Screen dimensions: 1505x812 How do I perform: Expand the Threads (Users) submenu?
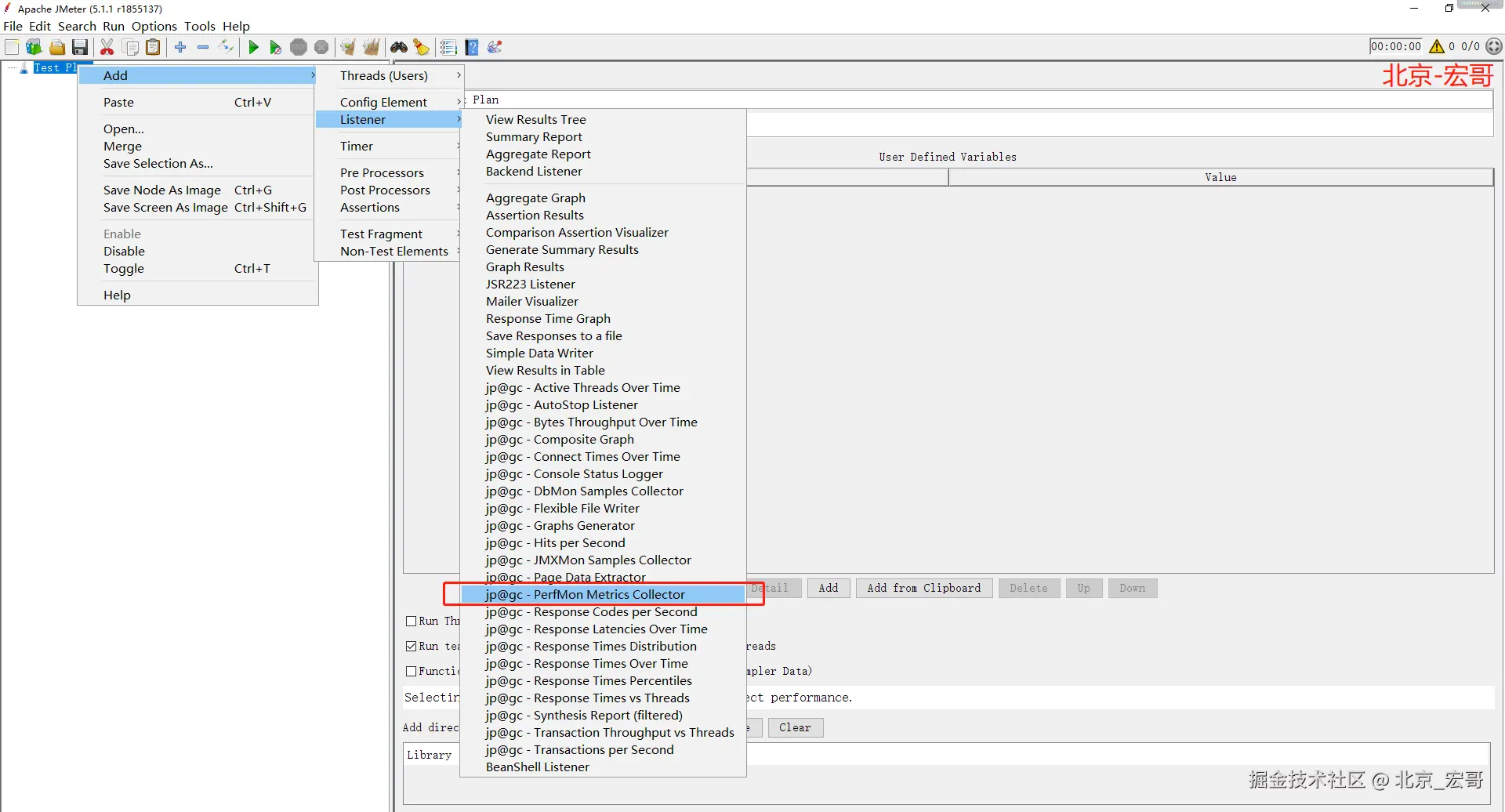click(x=390, y=75)
